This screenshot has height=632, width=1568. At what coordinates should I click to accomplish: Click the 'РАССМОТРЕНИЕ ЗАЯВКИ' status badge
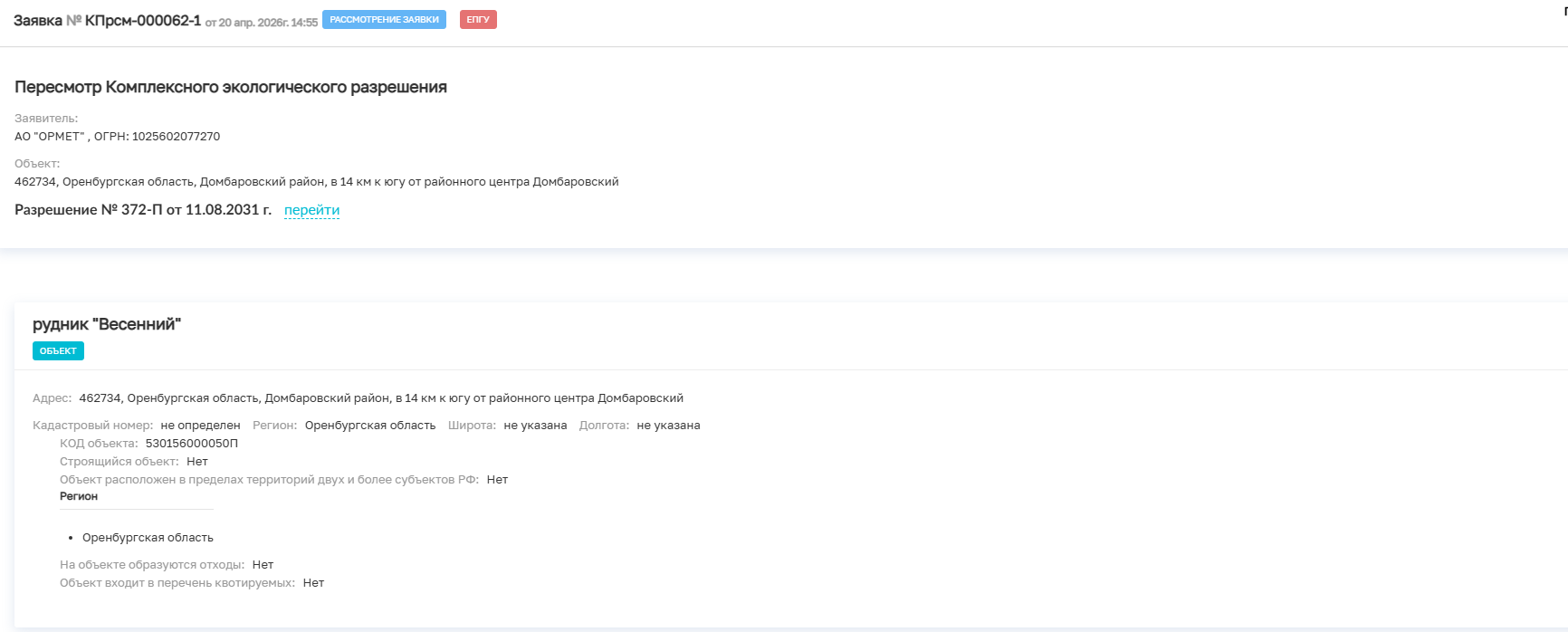[384, 19]
